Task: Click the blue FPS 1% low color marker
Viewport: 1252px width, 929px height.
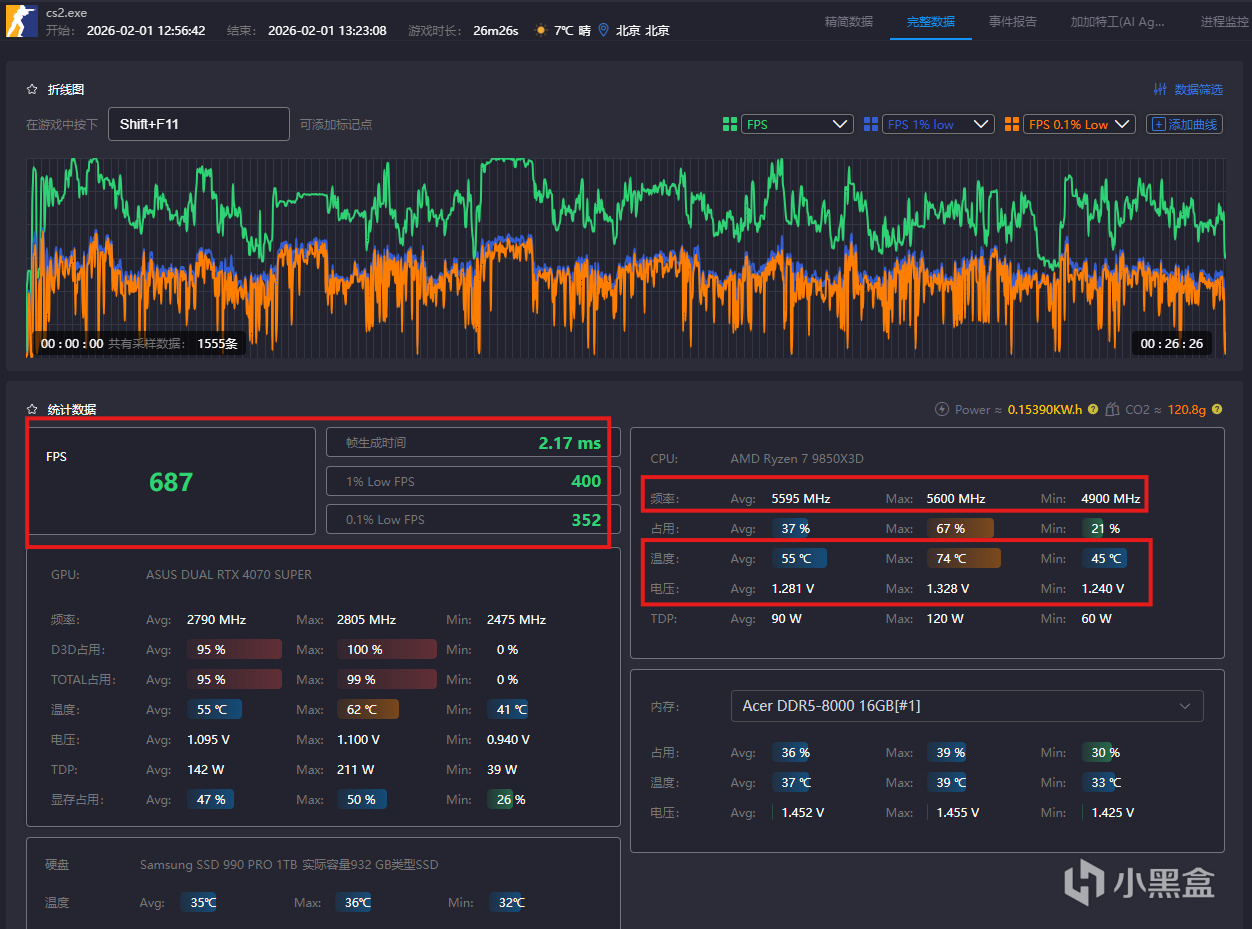Action: tap(871, 124)
